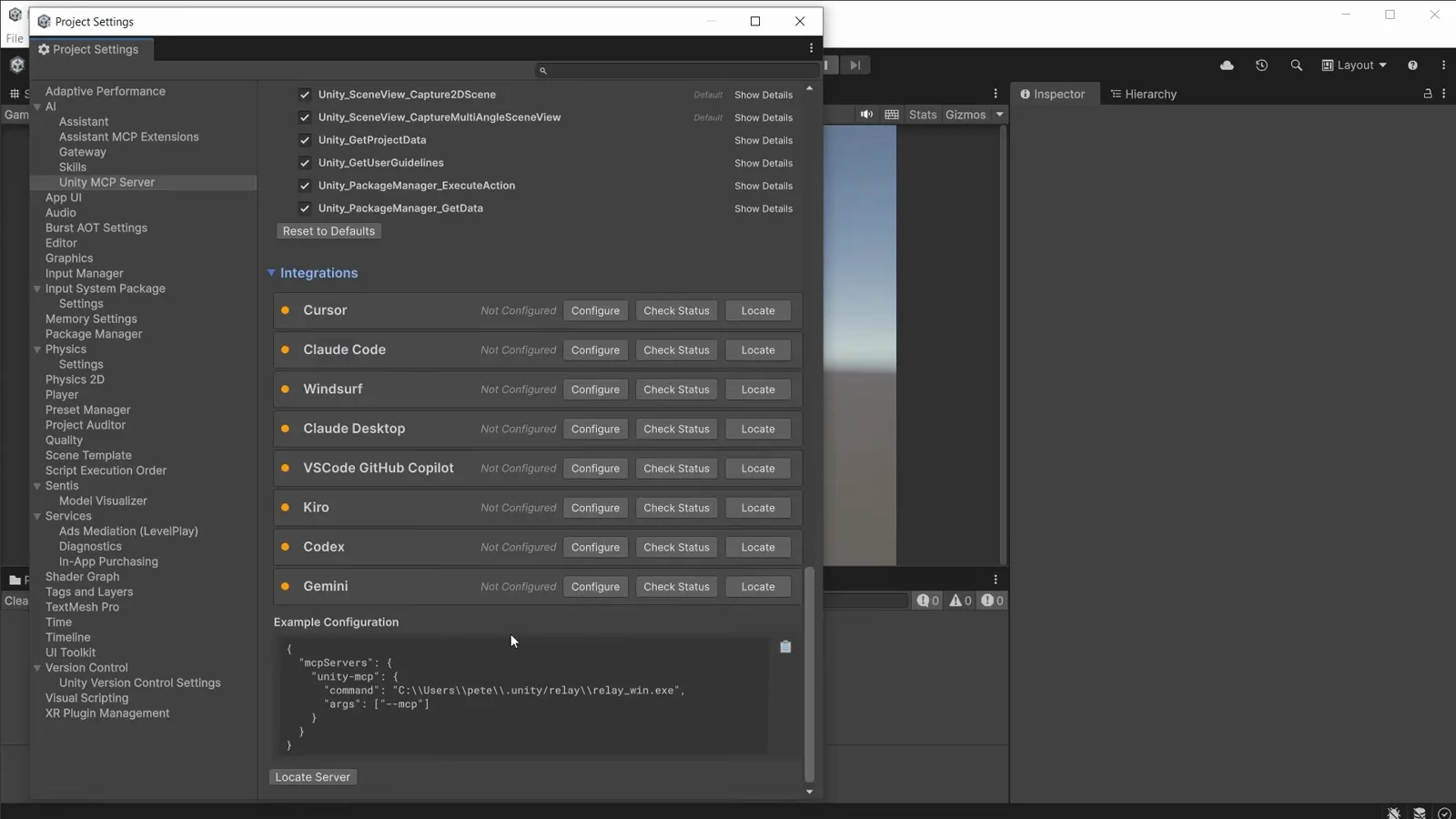Toggle scene audio speaker icon
Image resolution: width=1456 pixels, height=819 pixels.
[x=866, y=115]
